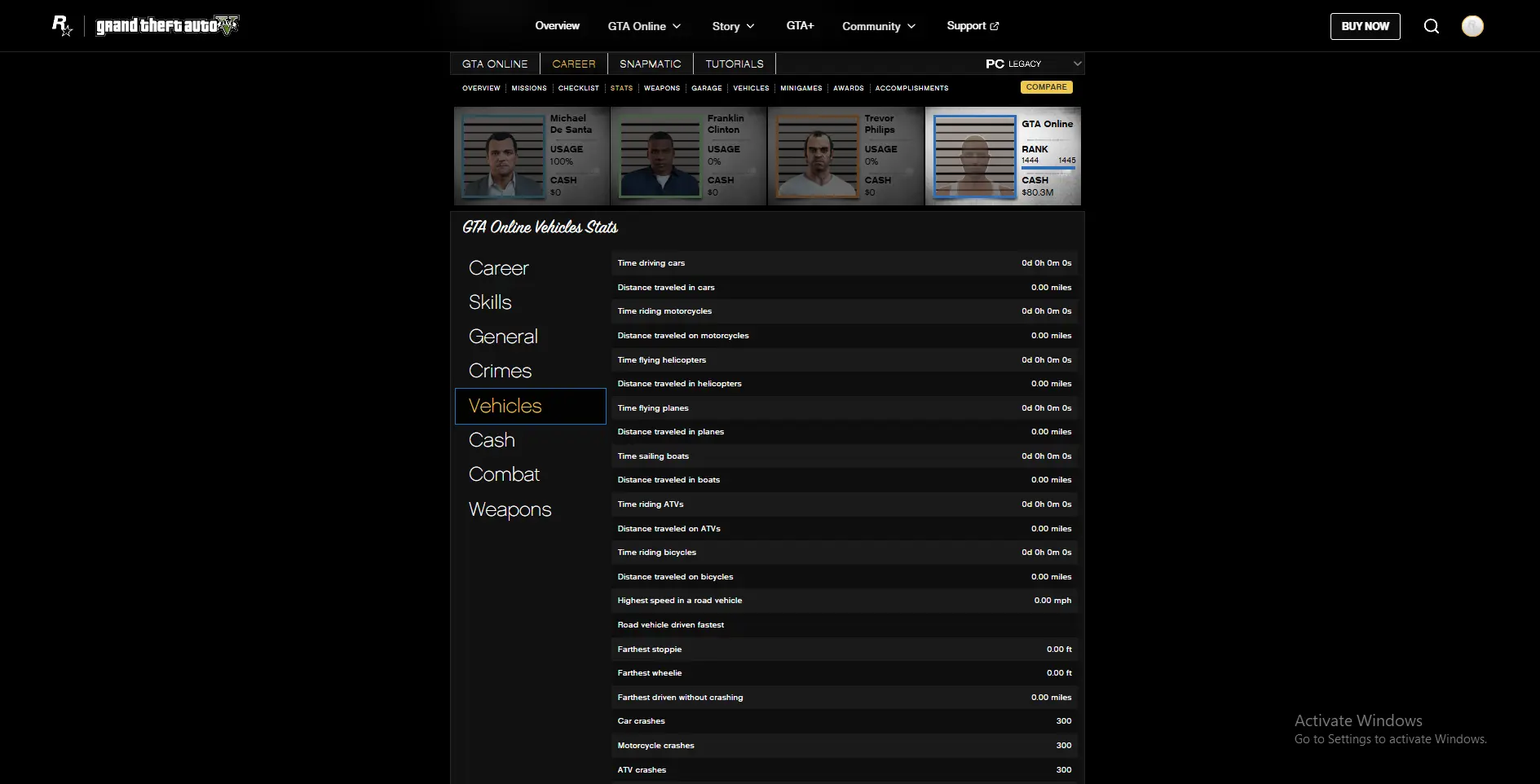
Task: Select the GTA Online character card
Action: click(1003, 156)
